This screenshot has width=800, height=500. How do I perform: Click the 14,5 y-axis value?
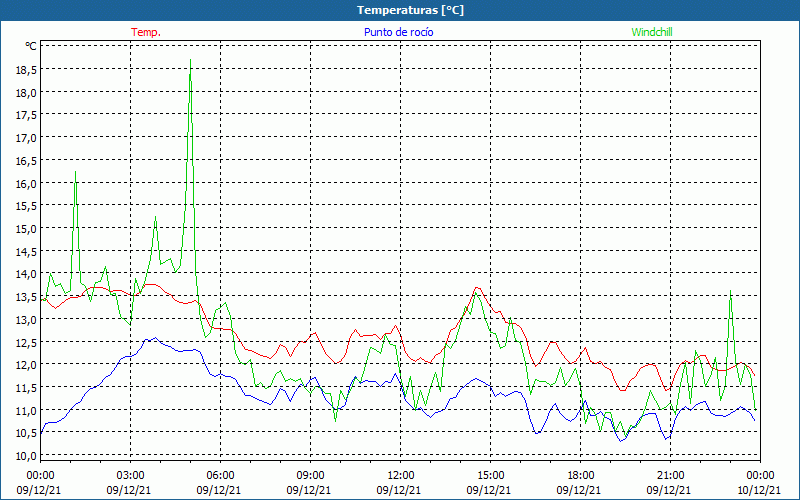[26, 252]
